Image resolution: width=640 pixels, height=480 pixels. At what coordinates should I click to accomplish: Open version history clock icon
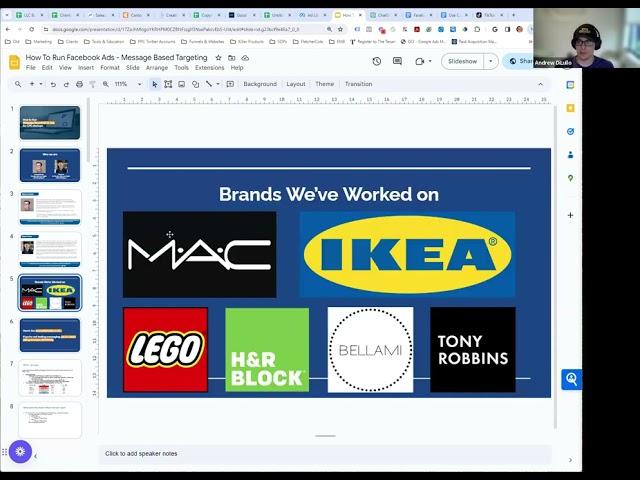tap(377, 61)
